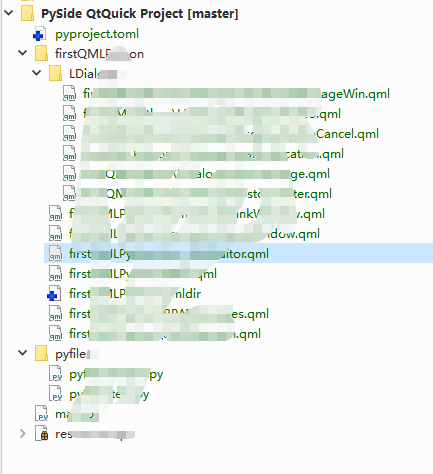Select the firstQMLP…on folder name
The width and height of the screenshot is (433, 474).
click(x=99, y=54)
